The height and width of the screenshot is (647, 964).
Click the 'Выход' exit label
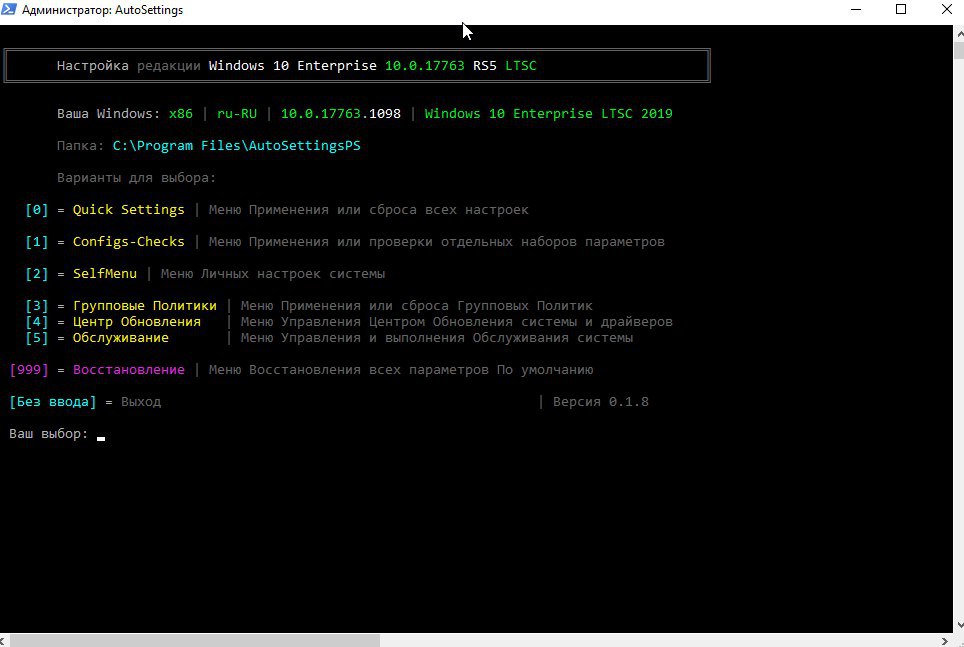(141, 402)
